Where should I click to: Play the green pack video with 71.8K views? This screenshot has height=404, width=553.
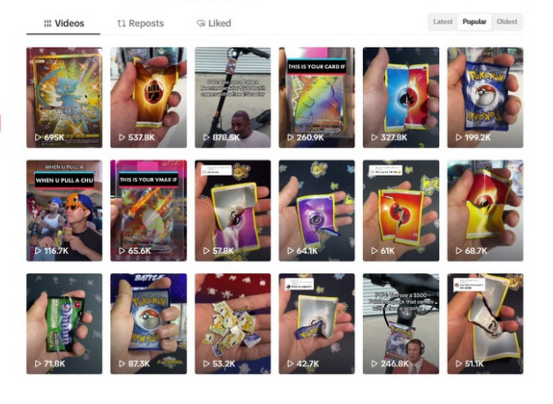[x=64, y=324]
